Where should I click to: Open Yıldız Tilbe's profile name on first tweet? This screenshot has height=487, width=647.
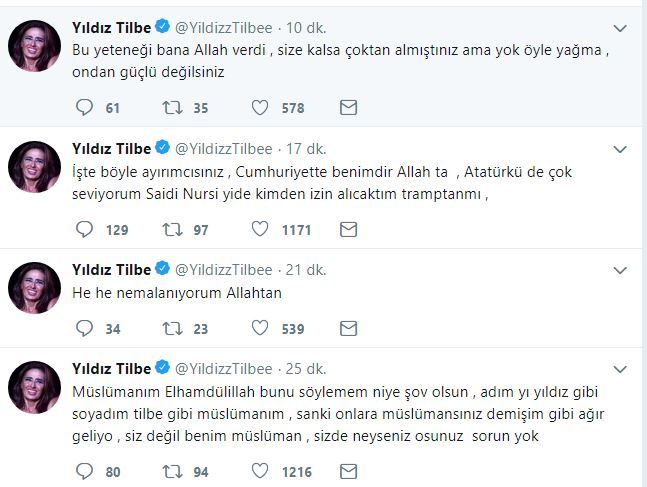click(x=111, y=26)
